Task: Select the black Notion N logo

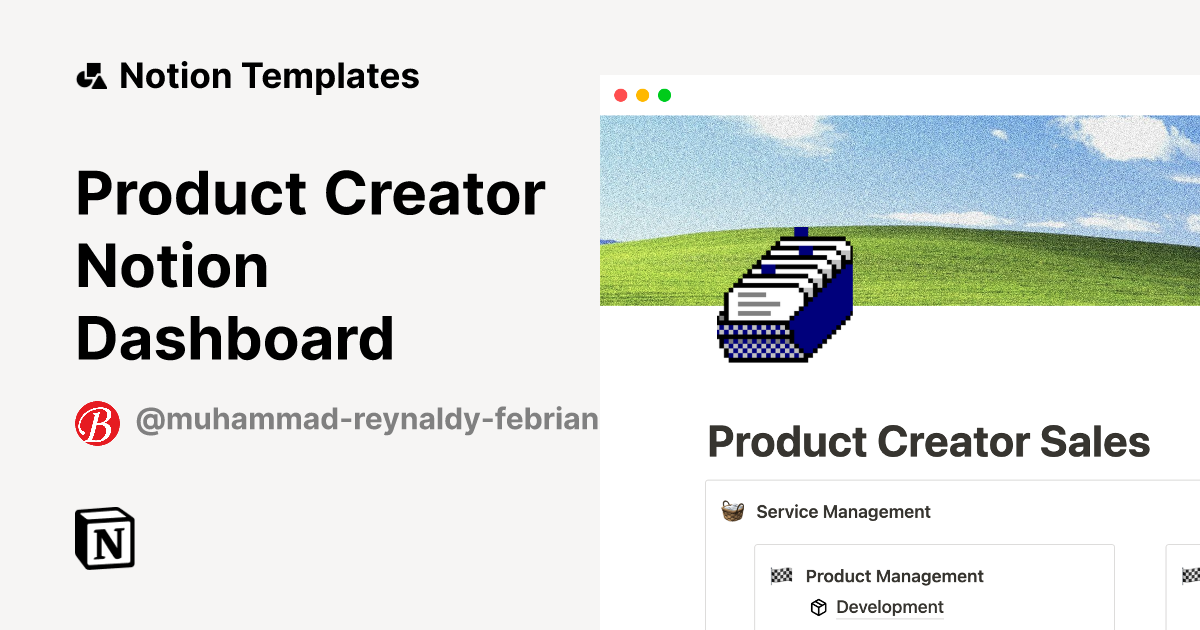Action: point(103,538)
